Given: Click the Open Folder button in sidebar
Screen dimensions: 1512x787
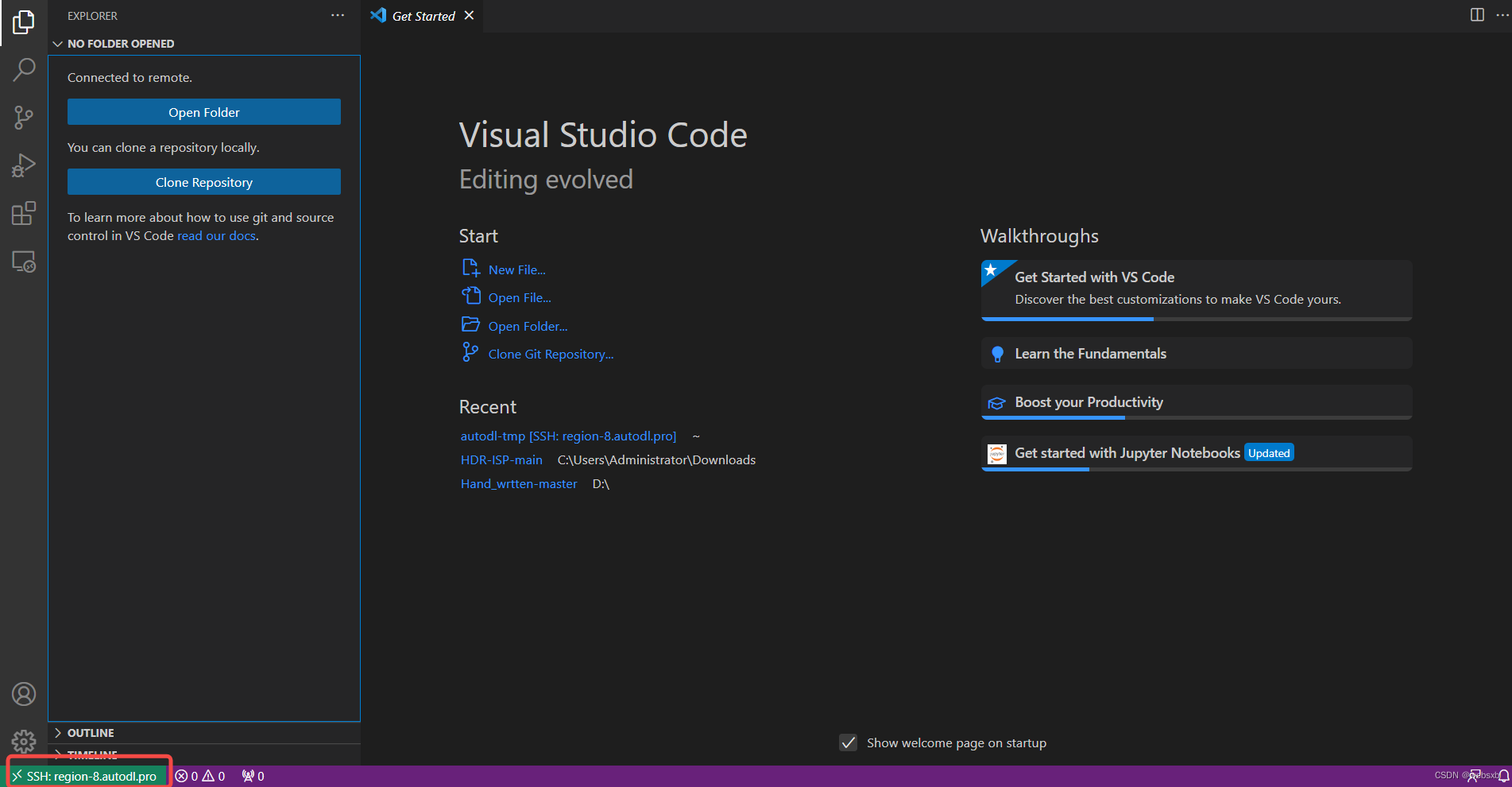Looking at the screenshot, I should [x=204, y=112].
